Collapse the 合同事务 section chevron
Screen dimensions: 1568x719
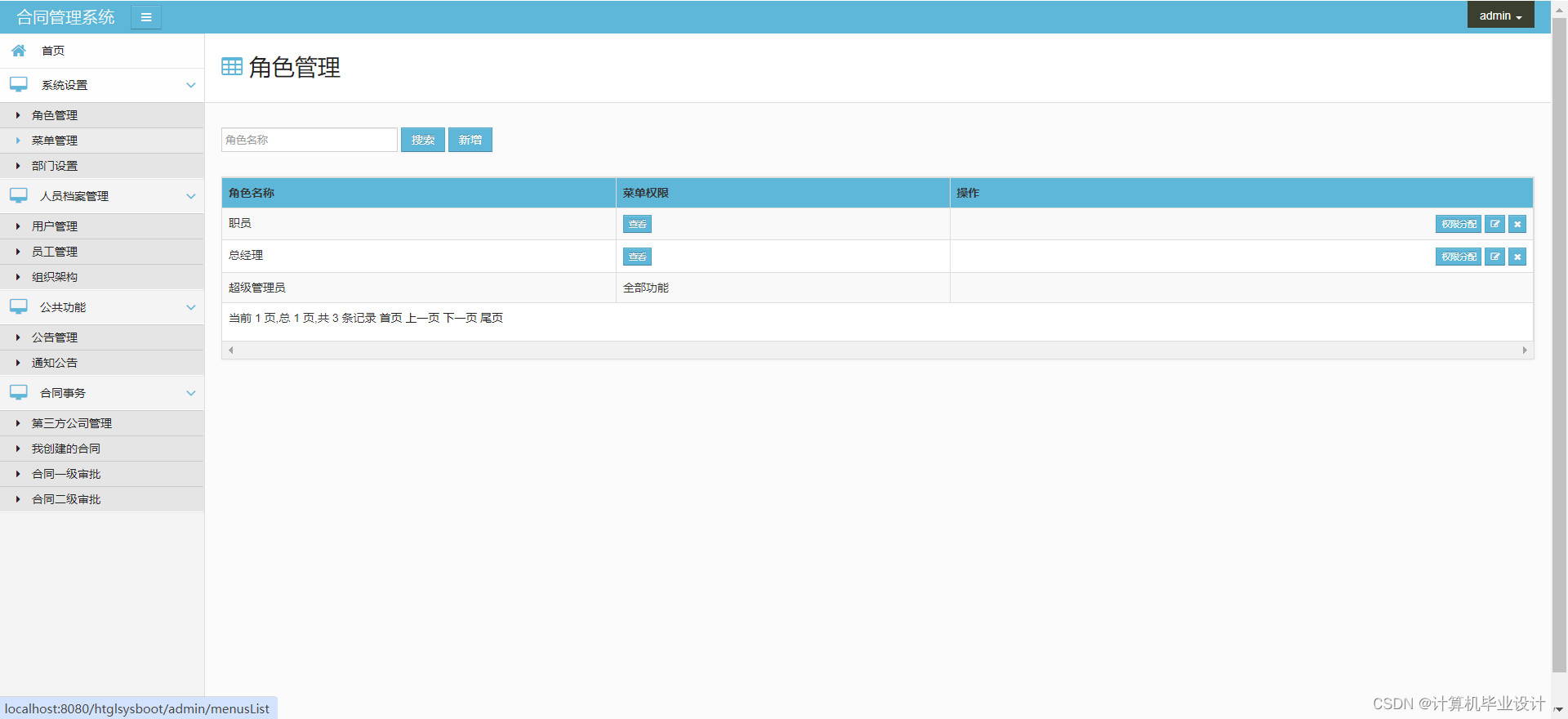(191, 393)
